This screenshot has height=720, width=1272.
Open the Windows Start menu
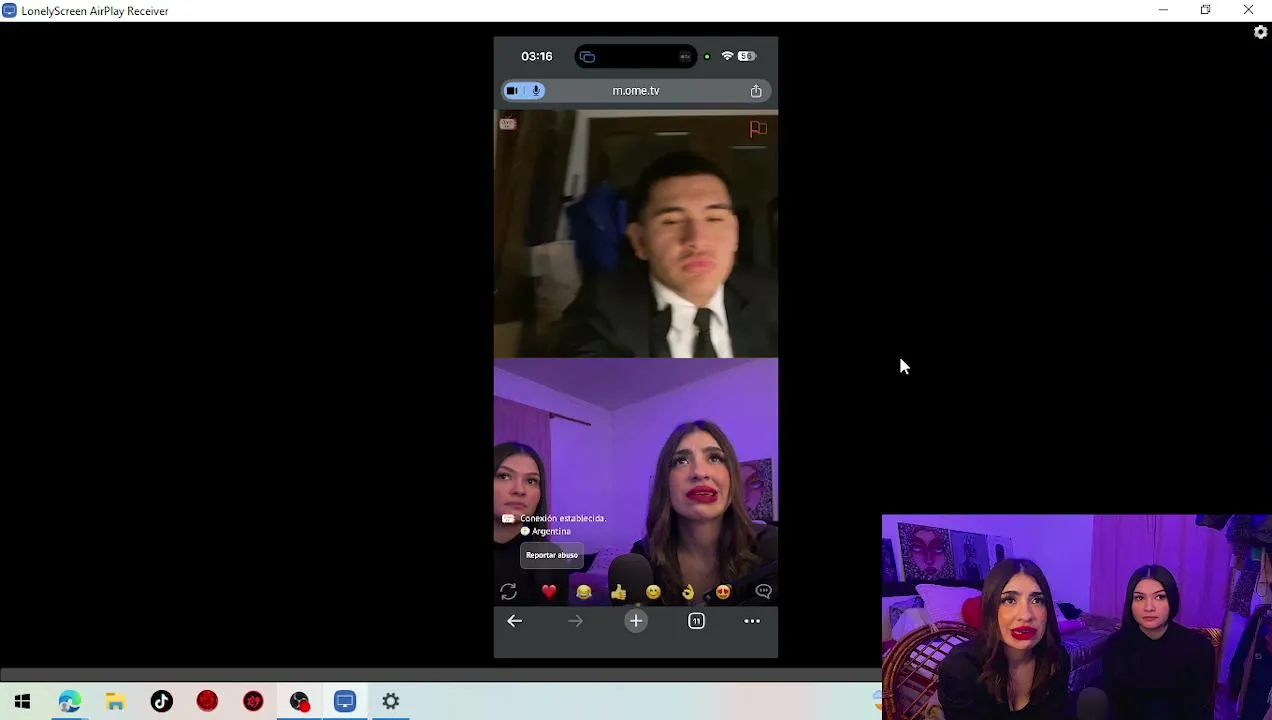(x=22, y=702)
